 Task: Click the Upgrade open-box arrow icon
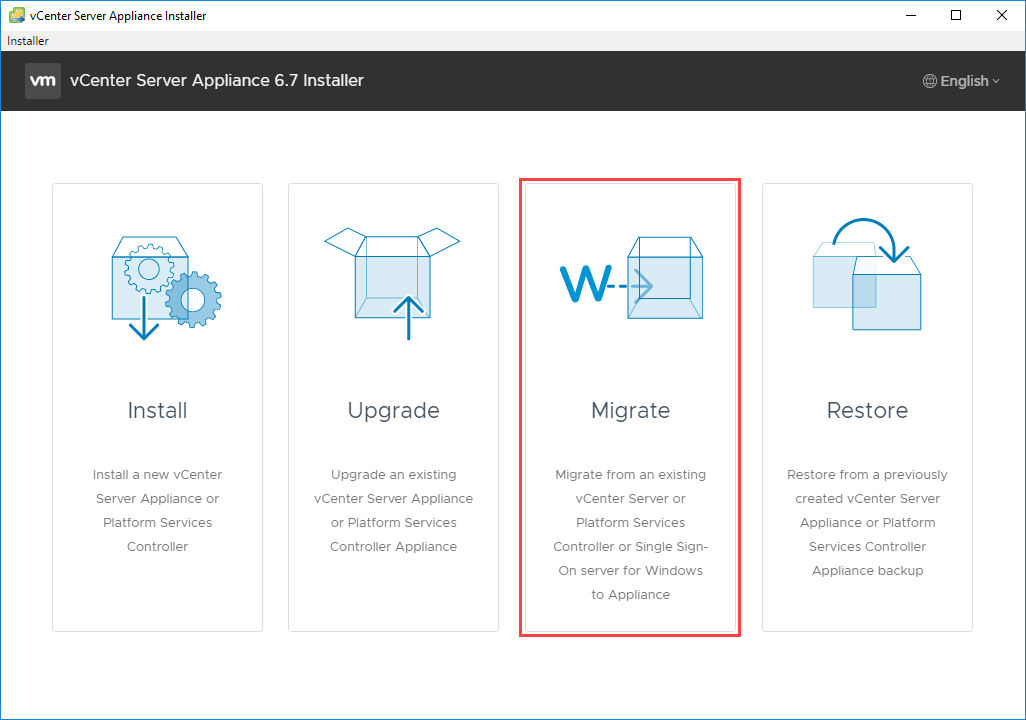(x=393, y=283)
